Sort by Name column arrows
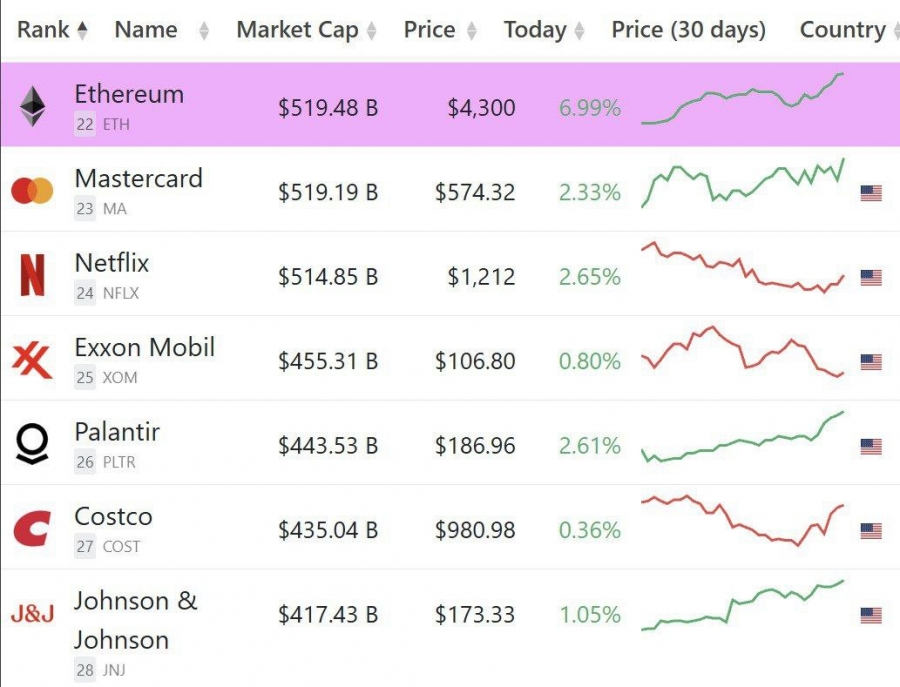 pyautogui.click(x=204, y=31)
